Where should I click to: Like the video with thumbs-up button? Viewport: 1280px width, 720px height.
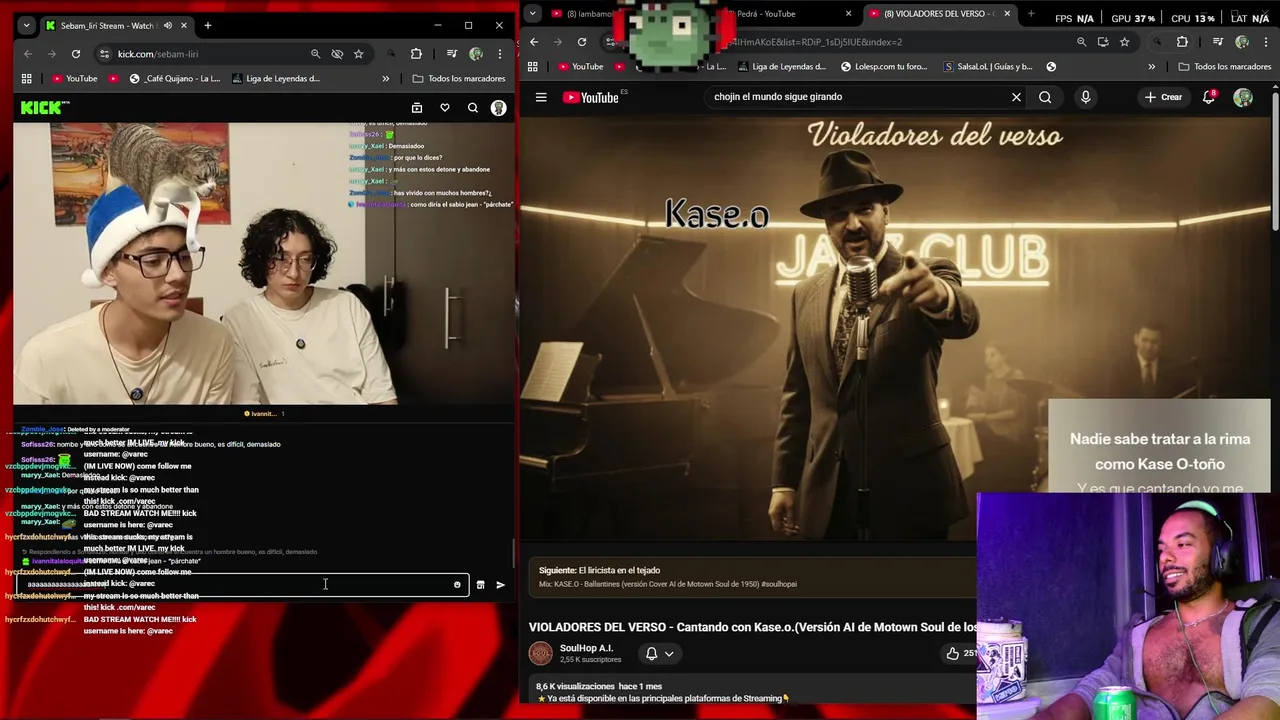point(953,654)
